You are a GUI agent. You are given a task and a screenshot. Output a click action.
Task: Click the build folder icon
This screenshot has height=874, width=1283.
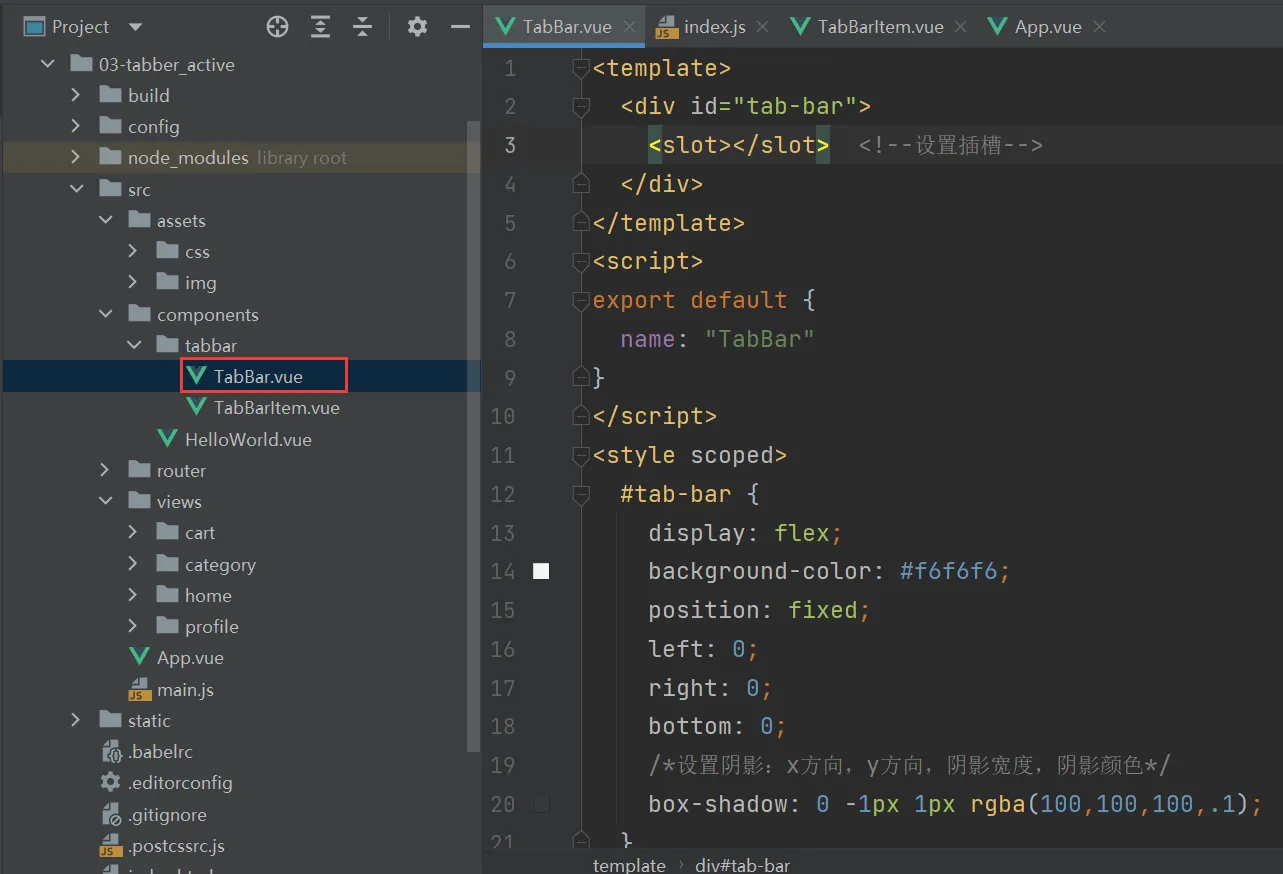(111, 95)
